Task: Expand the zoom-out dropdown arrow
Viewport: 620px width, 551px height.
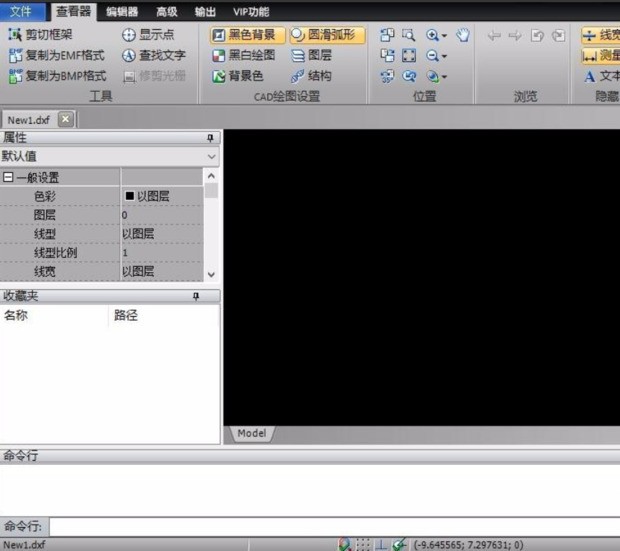Action: tap(444, 56)
